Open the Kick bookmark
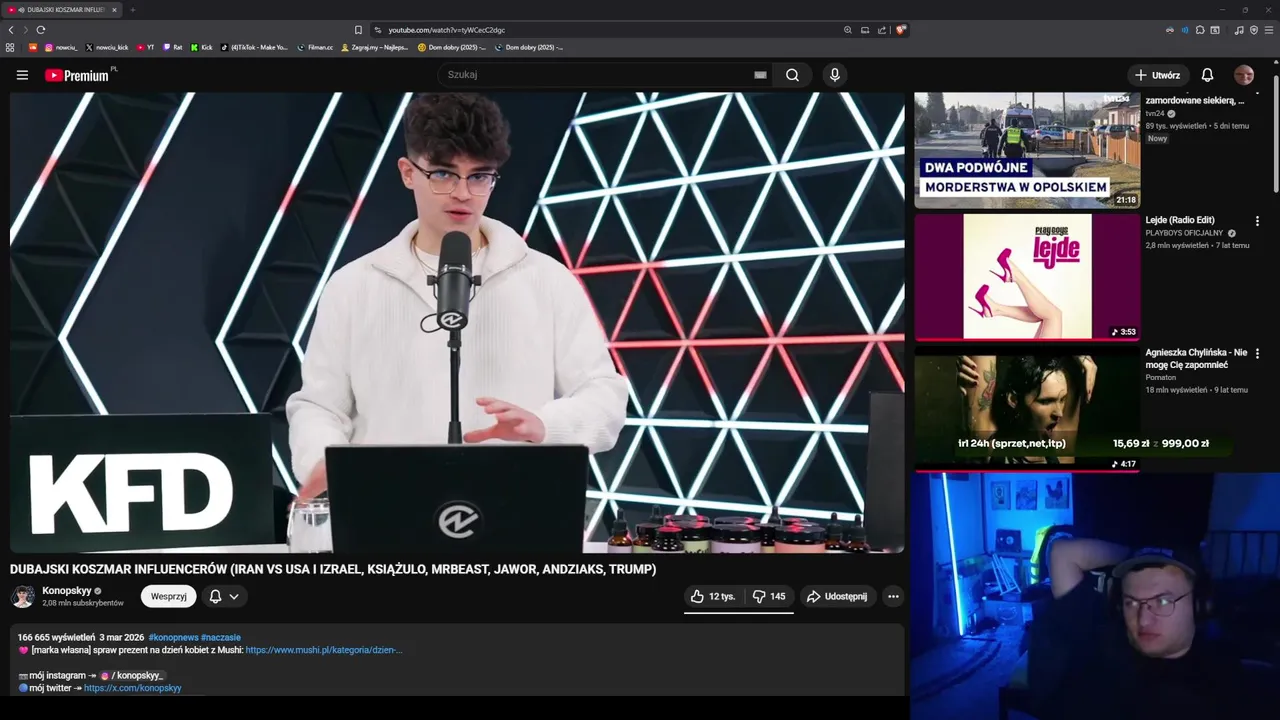 (x=202, y=47)
